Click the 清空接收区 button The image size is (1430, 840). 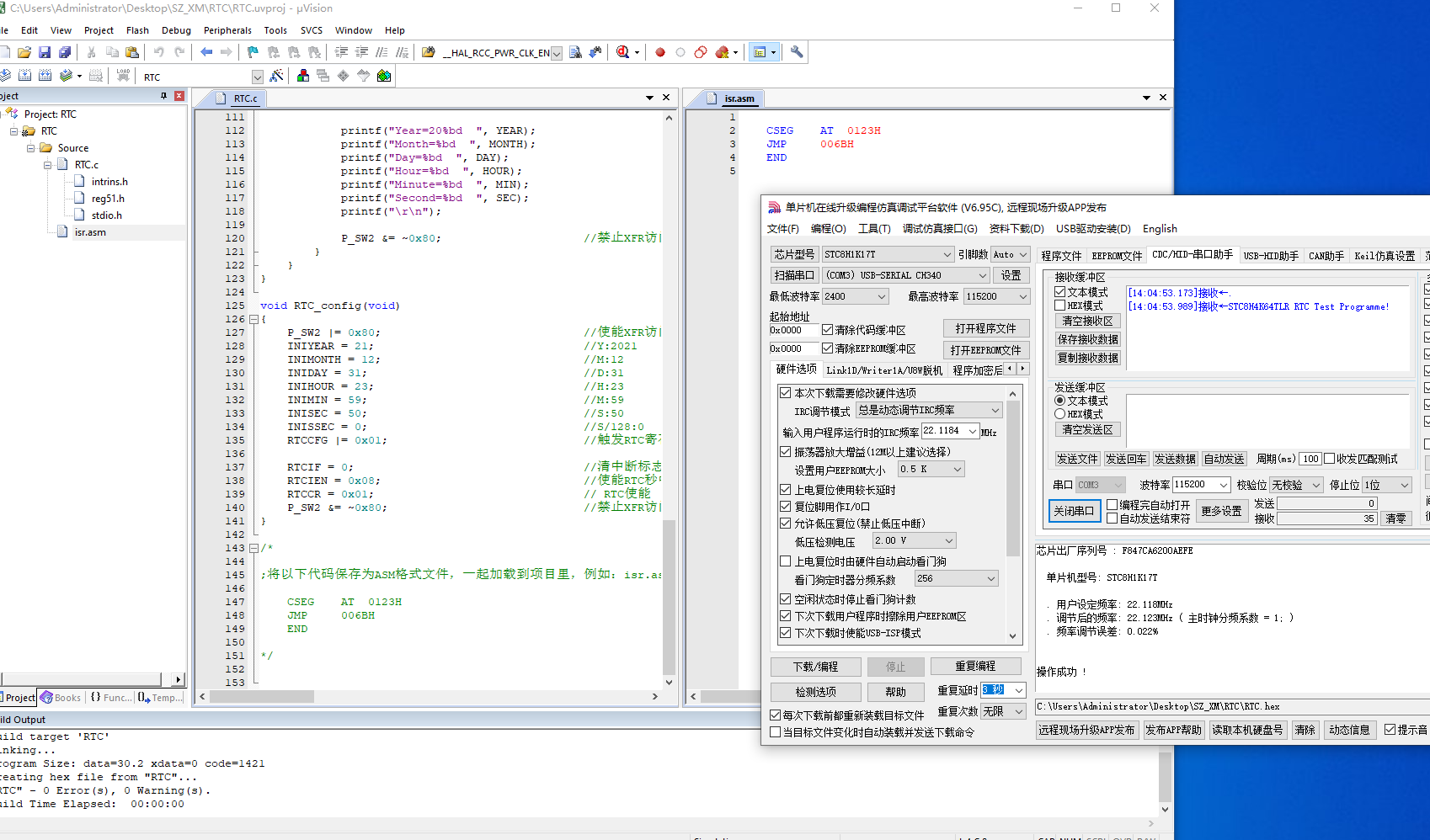pos(1087,321)
